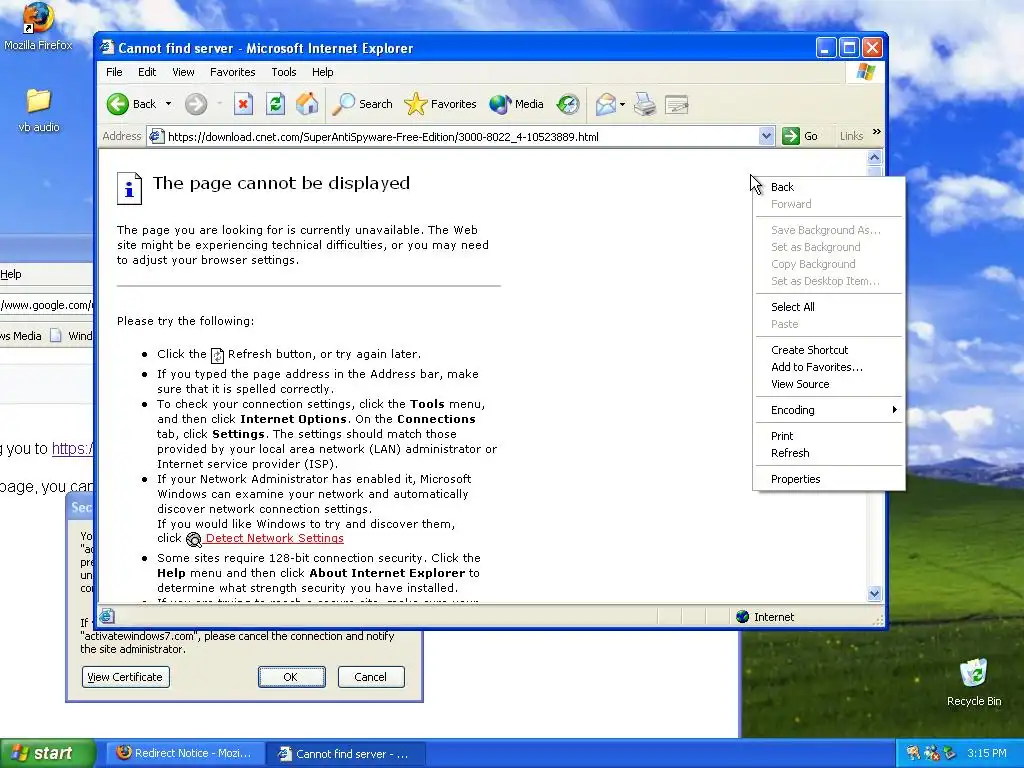Click the taskbar clock showing 3:15 PM
Image resolution: width=1024 pixels, height=768 pixels.
(x=987, y=753)
